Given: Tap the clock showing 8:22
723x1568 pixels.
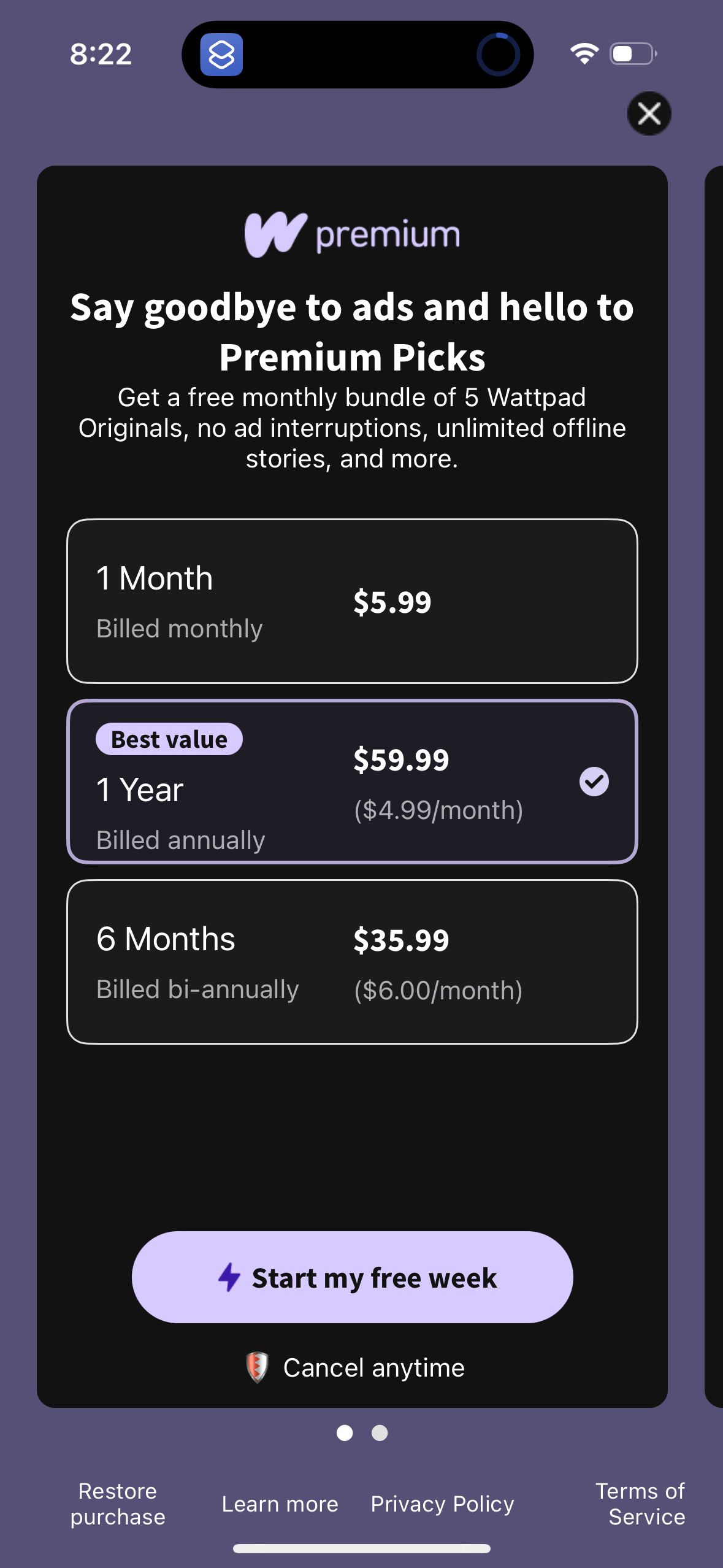Looking at the screenshot, I should tap(101, 54).
